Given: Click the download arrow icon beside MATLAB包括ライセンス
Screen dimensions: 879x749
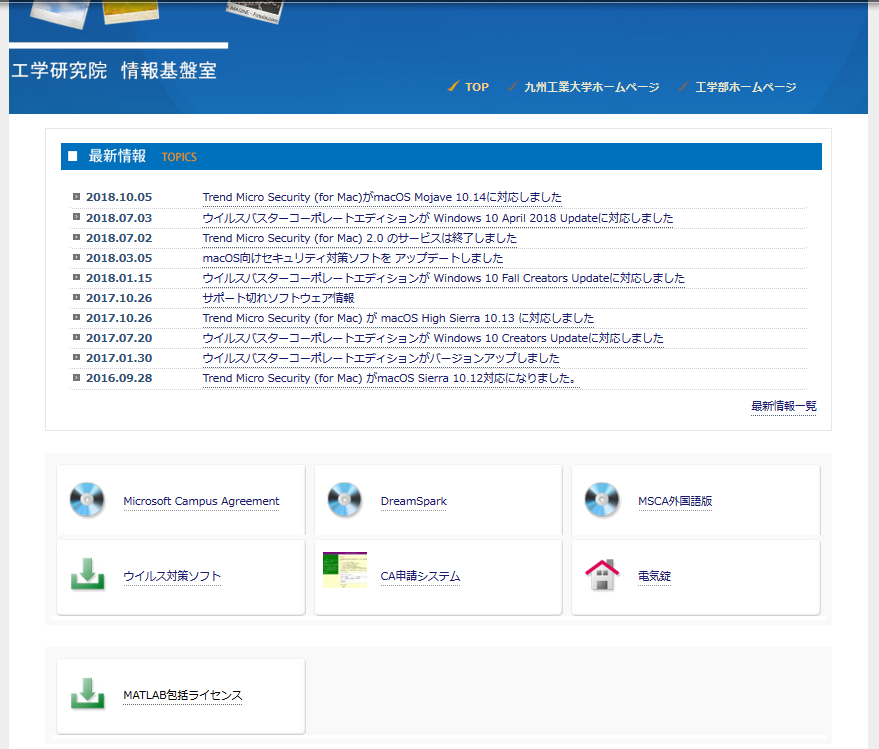Looking at the screenshot, I should 88,696.
